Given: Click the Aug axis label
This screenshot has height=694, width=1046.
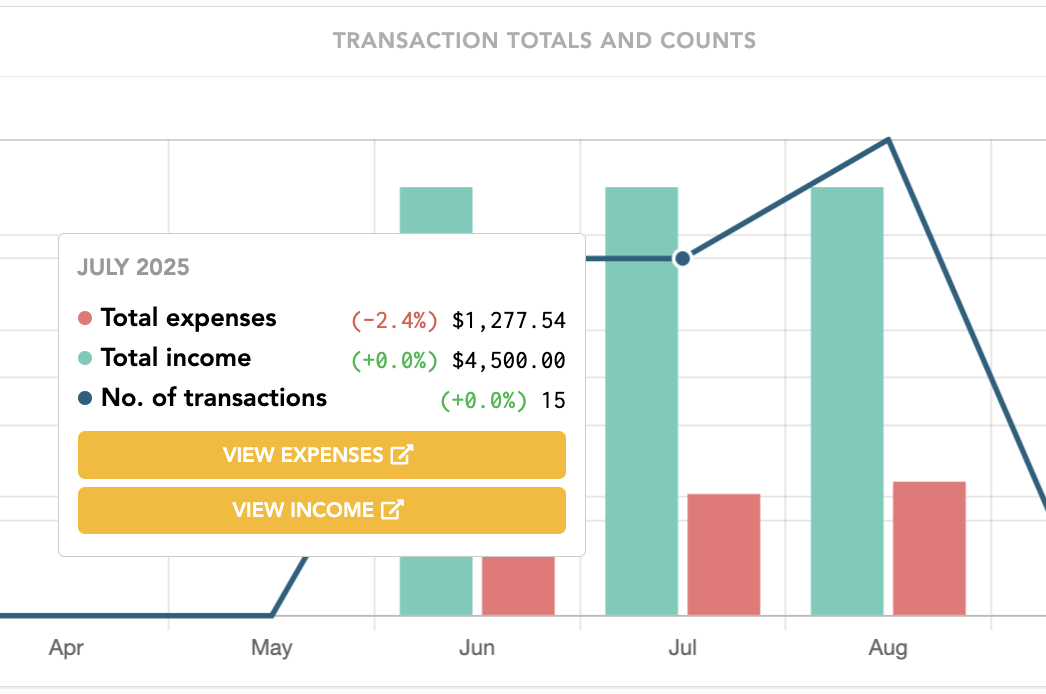Looking at the screenshot, I should click(x=888, y=648).
